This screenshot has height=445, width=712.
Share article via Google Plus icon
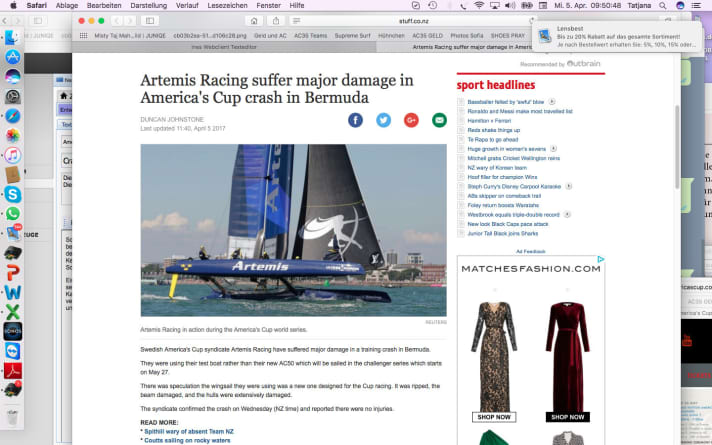411,120
